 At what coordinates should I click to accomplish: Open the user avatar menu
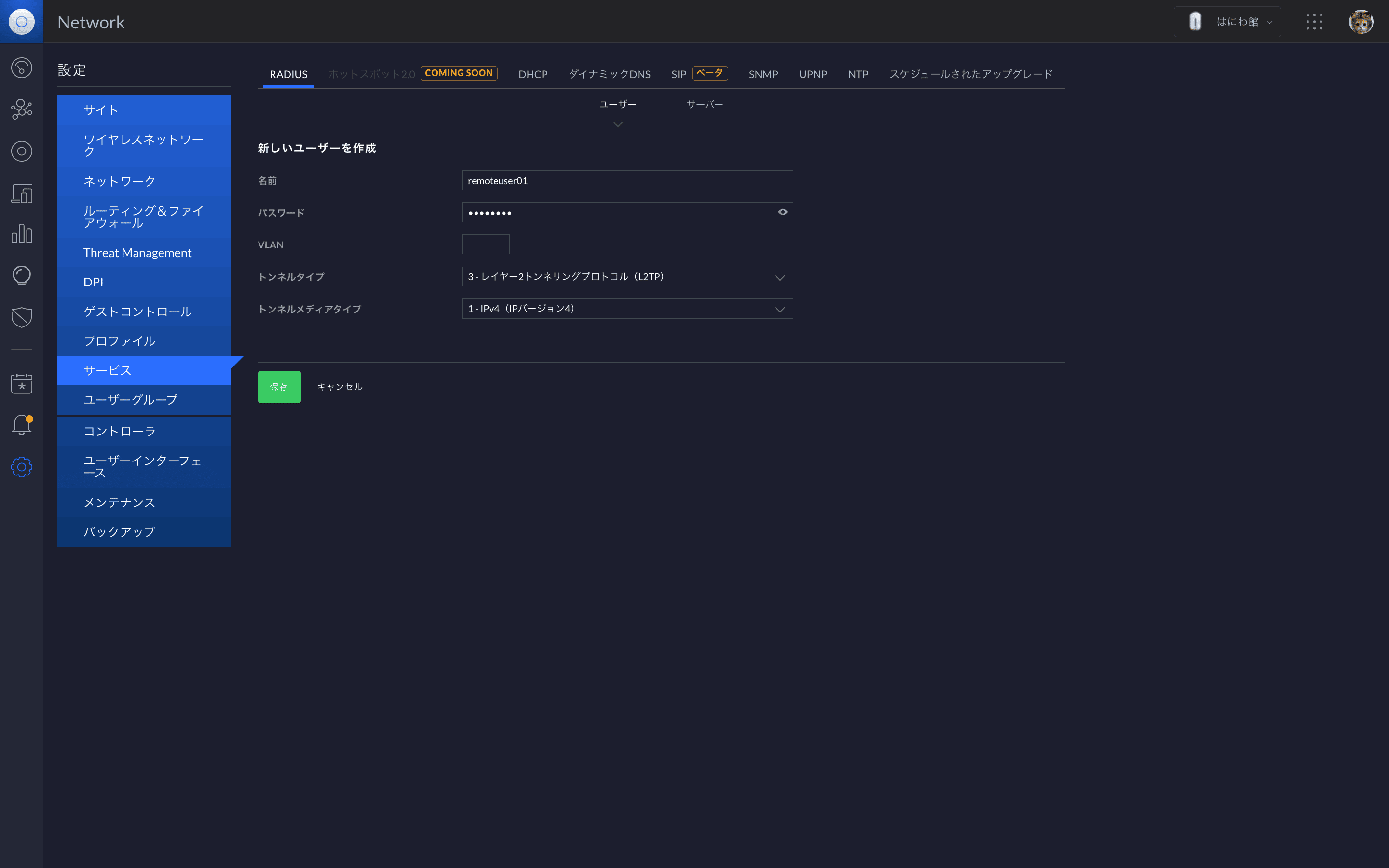(1361, 22)
